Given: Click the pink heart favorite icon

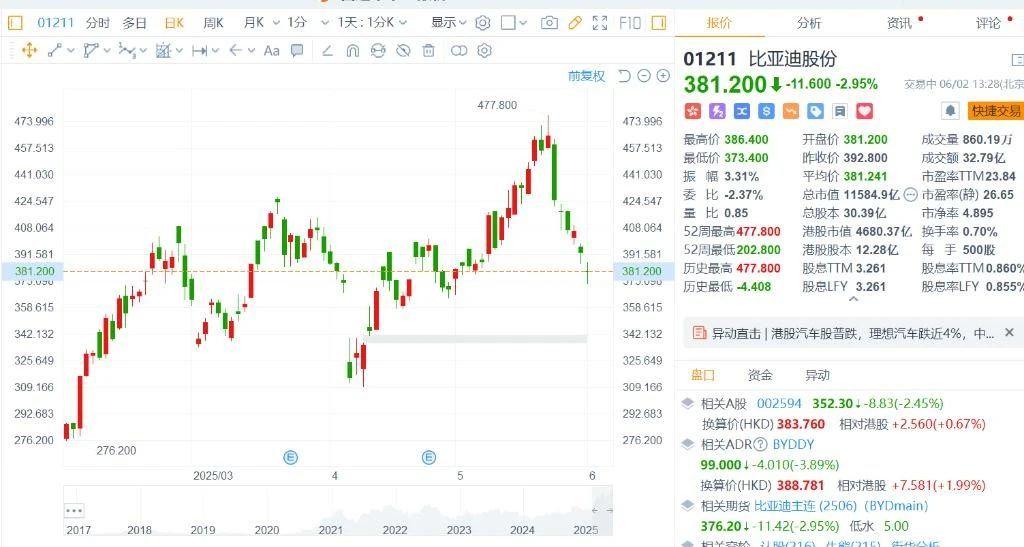Looking at the screenshot, I should pos(865,111).
